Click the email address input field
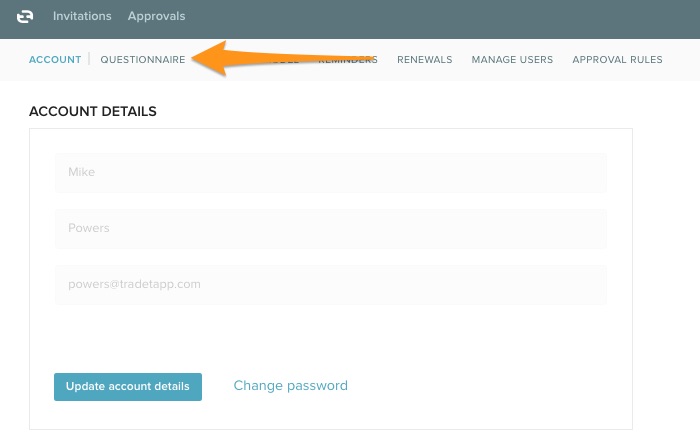 tap(330, 284)
